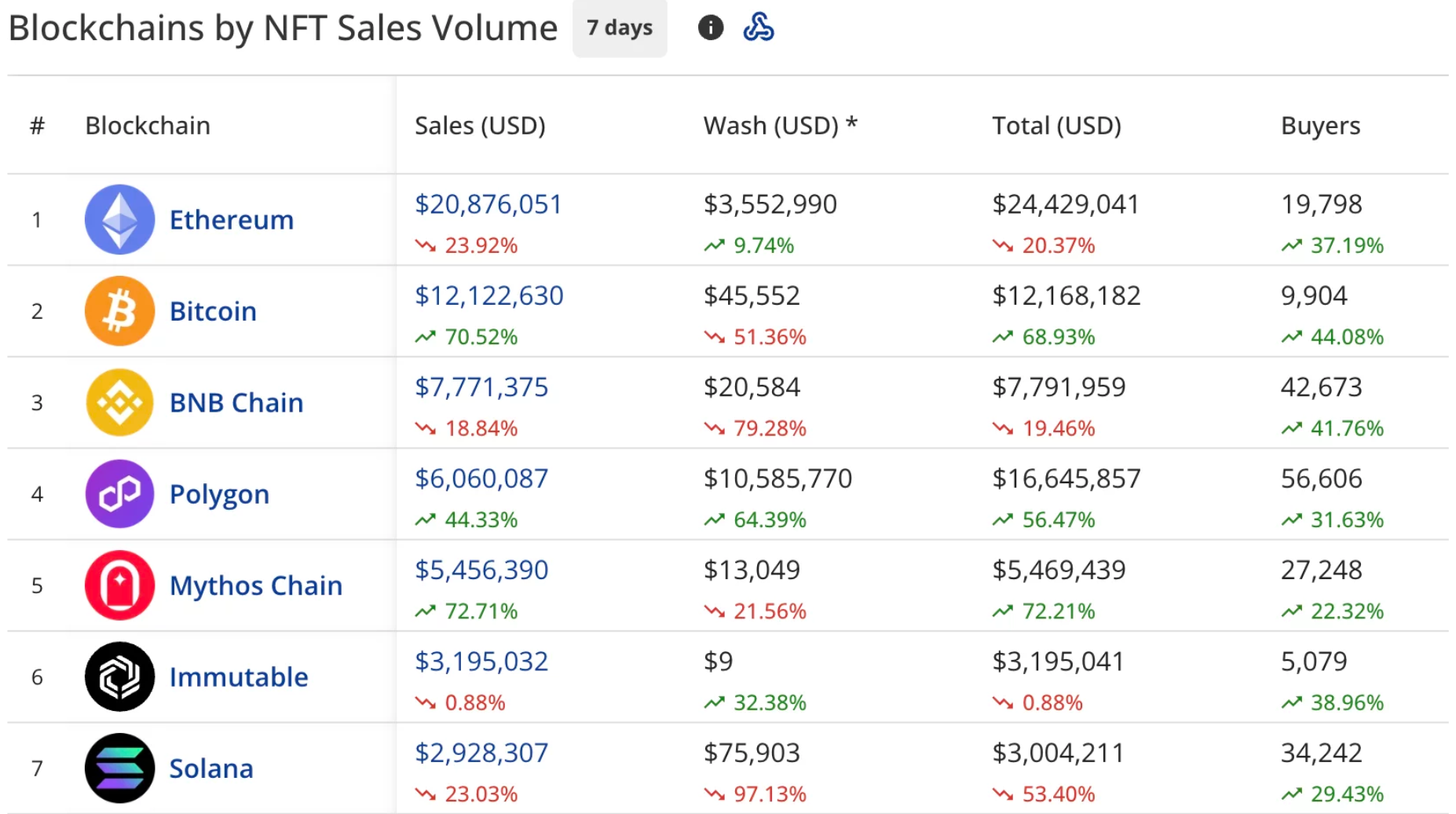
Task: Open the BNB Chain blockchain link
Action: [236, 402]
